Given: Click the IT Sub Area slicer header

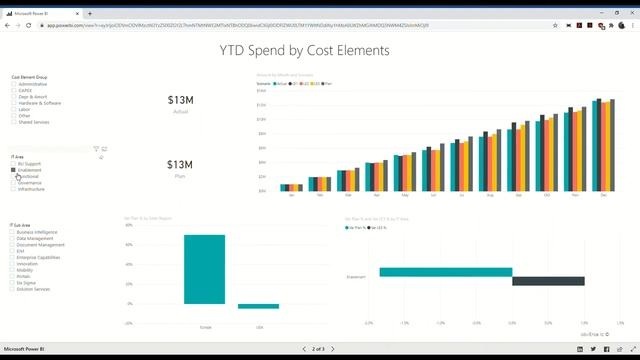Looking at the screenshot, I should click(20, 225).
